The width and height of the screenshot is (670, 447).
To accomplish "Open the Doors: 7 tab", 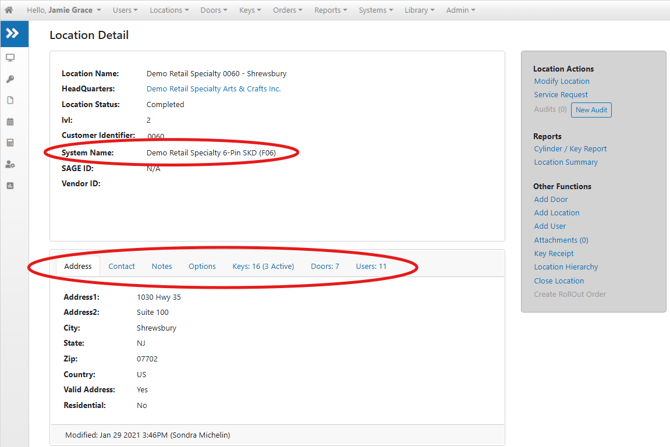I will tap(324, 266).
